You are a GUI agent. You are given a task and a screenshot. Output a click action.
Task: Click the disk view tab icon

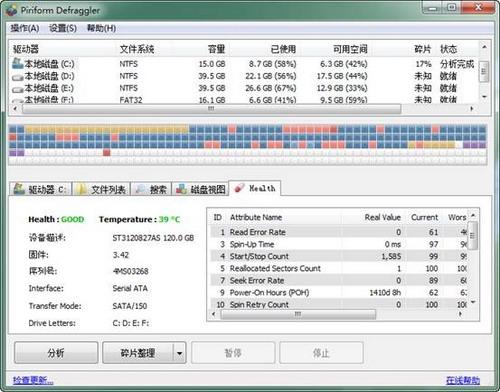(181, 189)
